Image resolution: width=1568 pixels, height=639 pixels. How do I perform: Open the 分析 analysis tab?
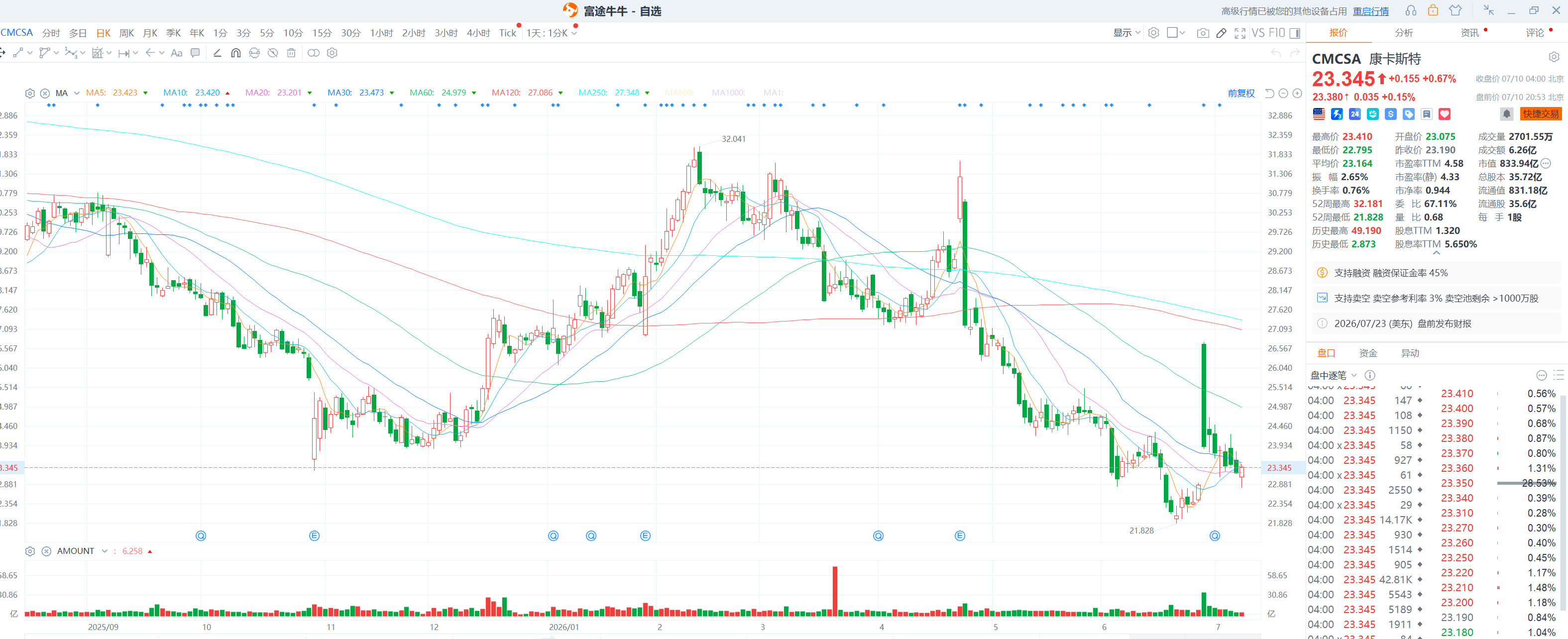1404,33
